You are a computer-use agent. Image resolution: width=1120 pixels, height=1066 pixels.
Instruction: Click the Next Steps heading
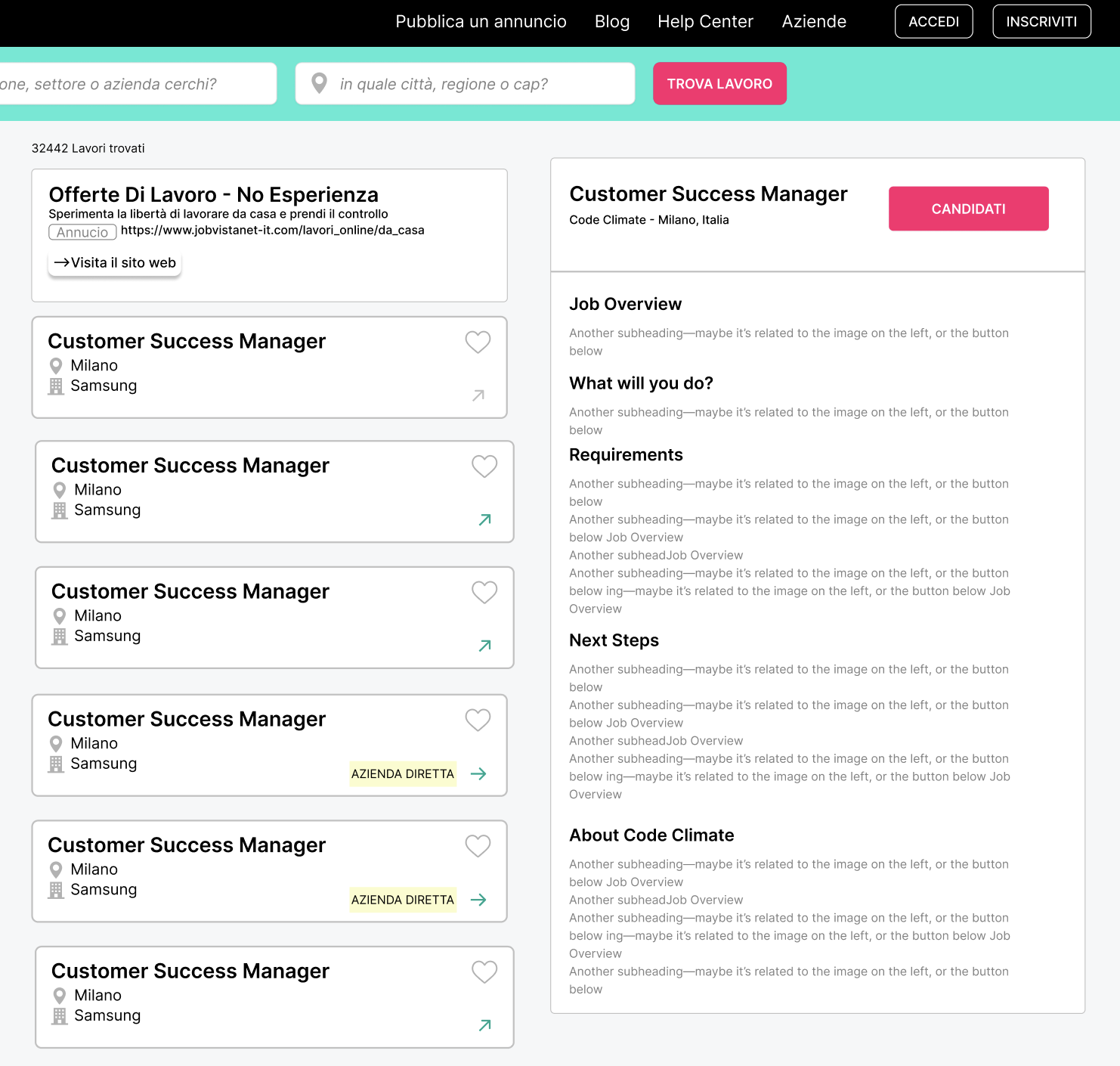click(614, 640)
